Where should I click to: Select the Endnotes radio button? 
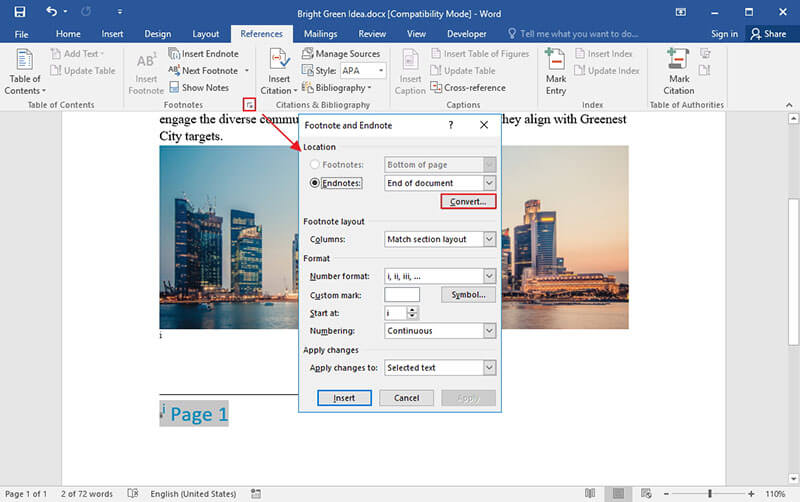tap(315, 183)
